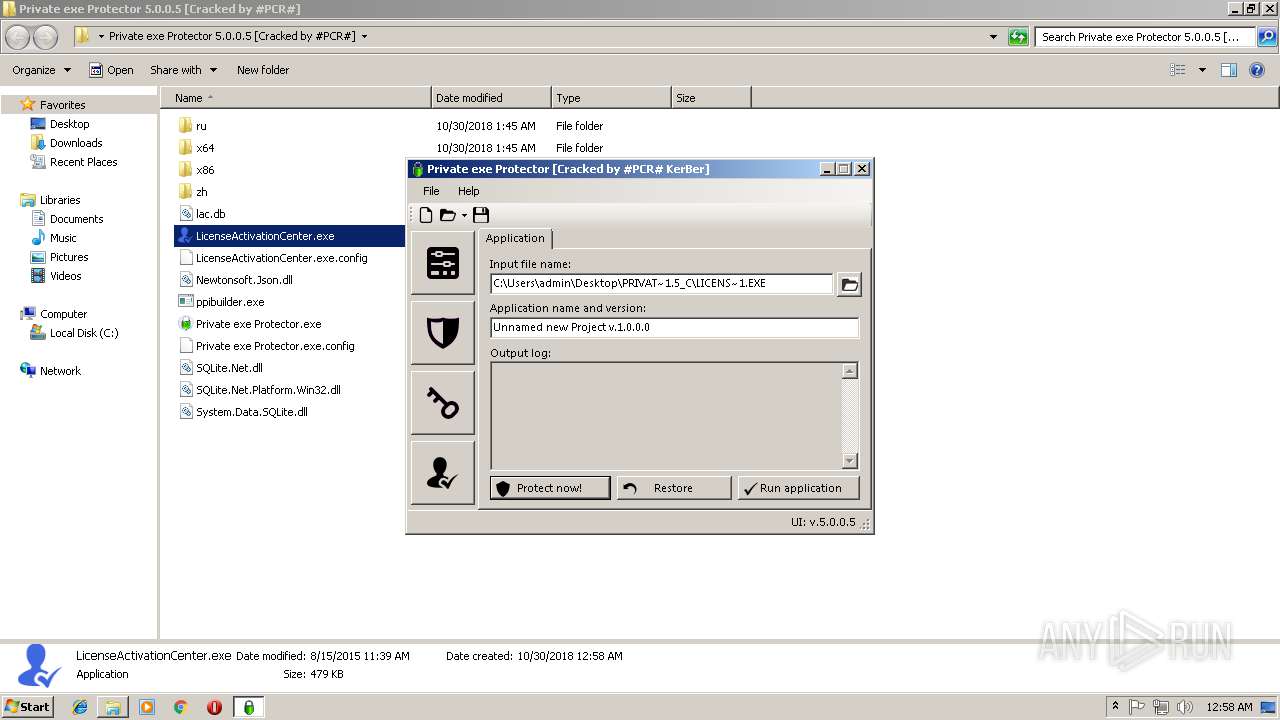Click the Output log scroll down arrow

849,461
